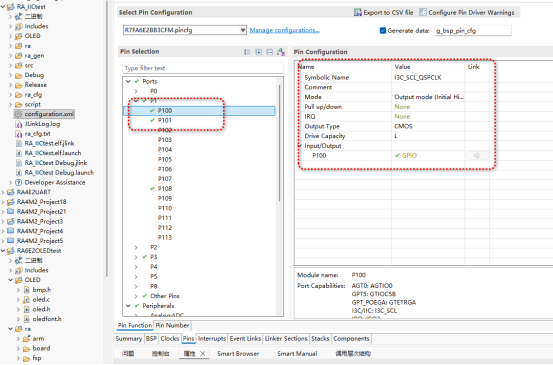Open the Clocks tab
This screenshot has width=553, height=365.
click(170, 339)
